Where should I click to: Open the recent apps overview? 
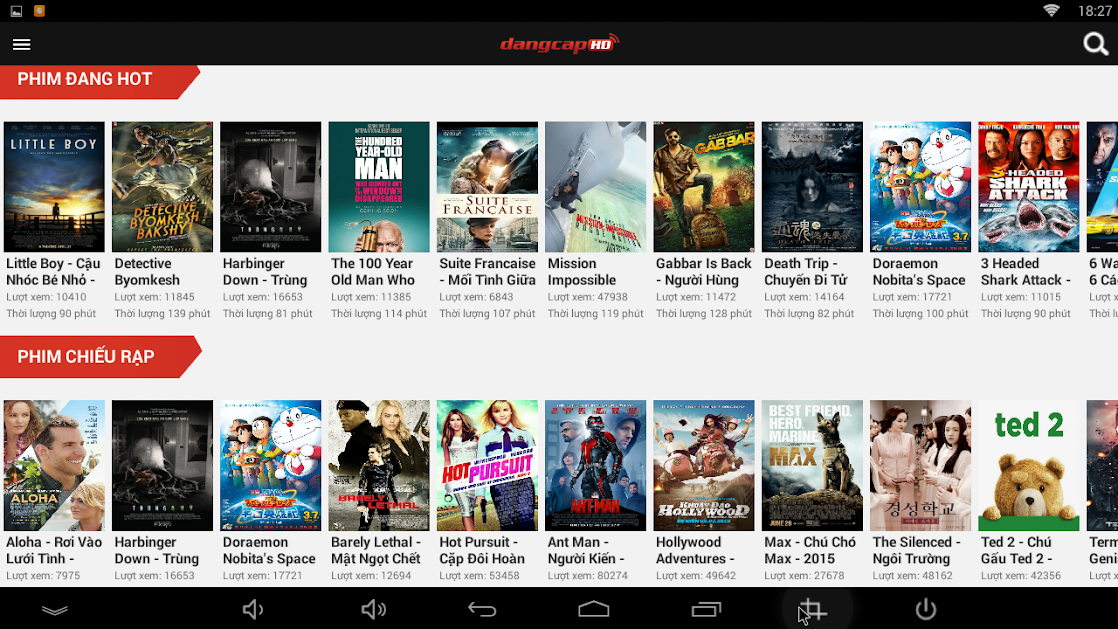[706, 610]
